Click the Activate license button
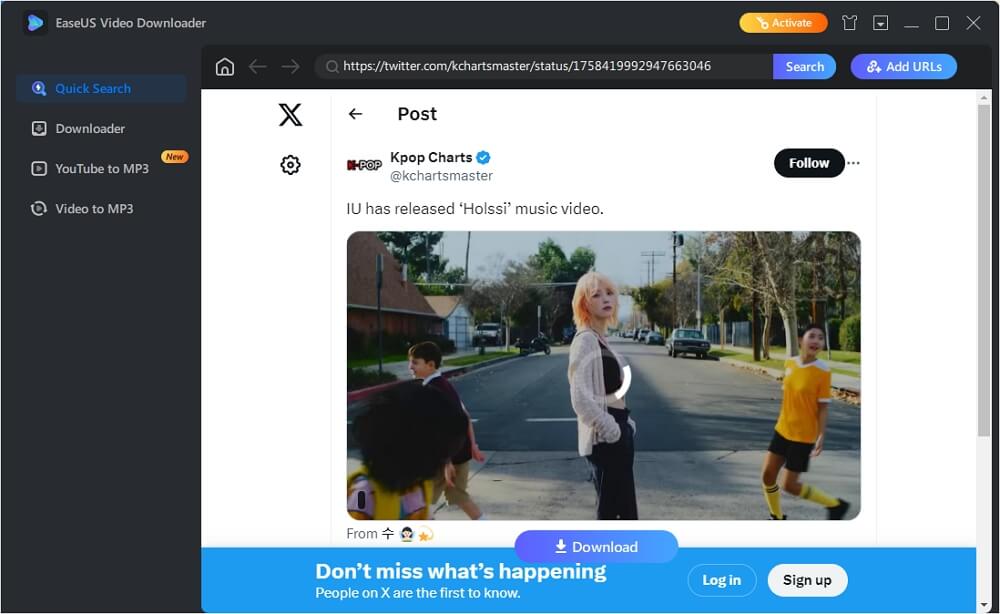This screenshot has width=1000, height=614. click(783, 23)
